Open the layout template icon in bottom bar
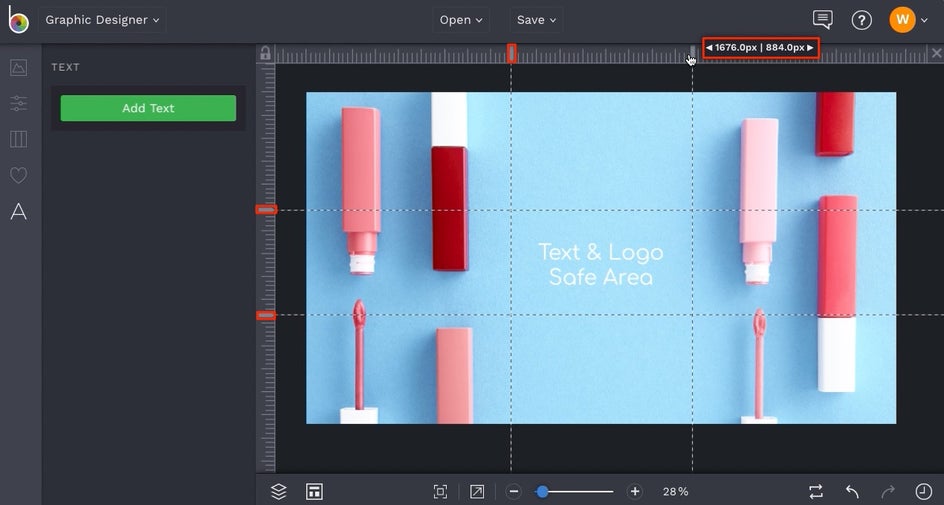The image size is (944, 505). click(314, 491)
